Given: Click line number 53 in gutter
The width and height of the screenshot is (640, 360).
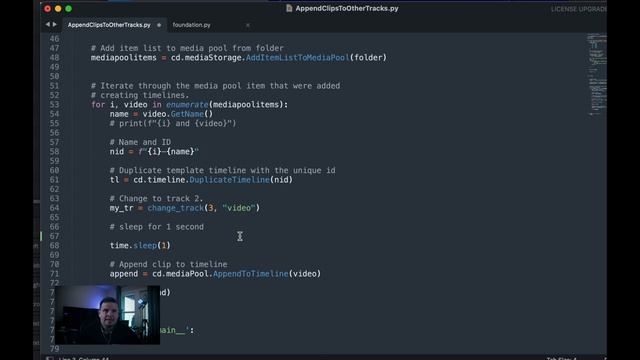Looking at the screenshot, I should pos(54,104).
